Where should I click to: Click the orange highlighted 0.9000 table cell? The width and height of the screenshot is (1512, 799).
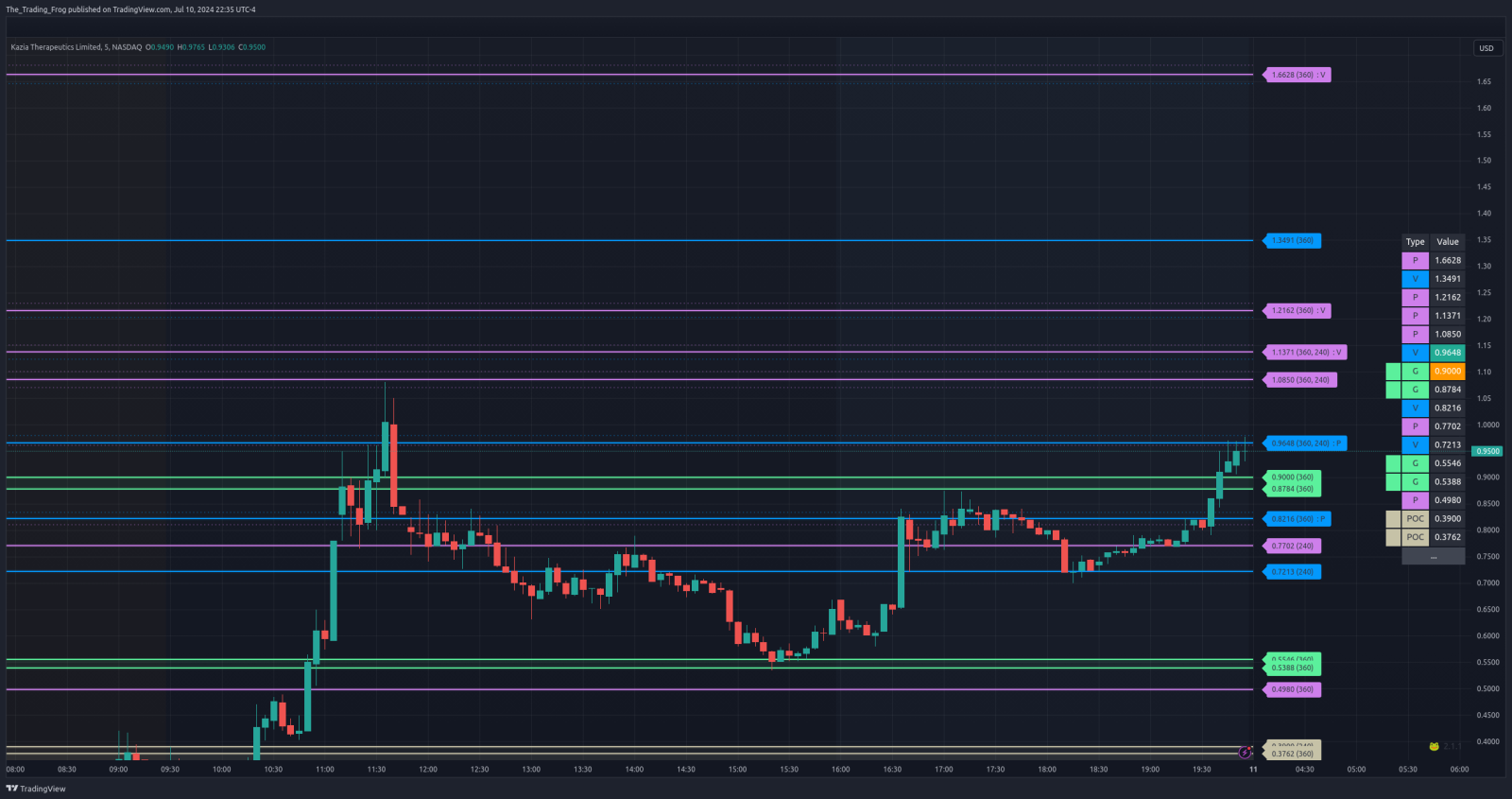1448,372
